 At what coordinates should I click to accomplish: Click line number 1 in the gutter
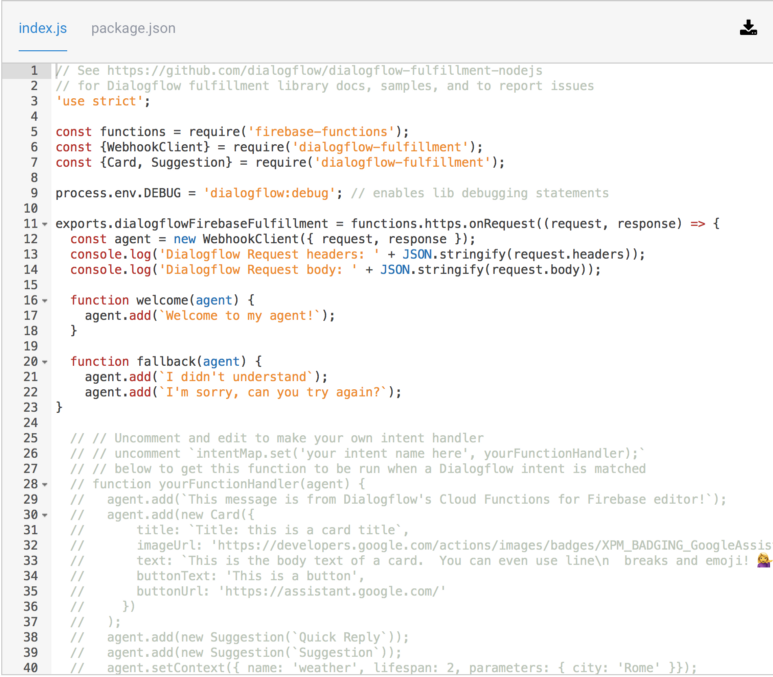click(x=33, y=71)
